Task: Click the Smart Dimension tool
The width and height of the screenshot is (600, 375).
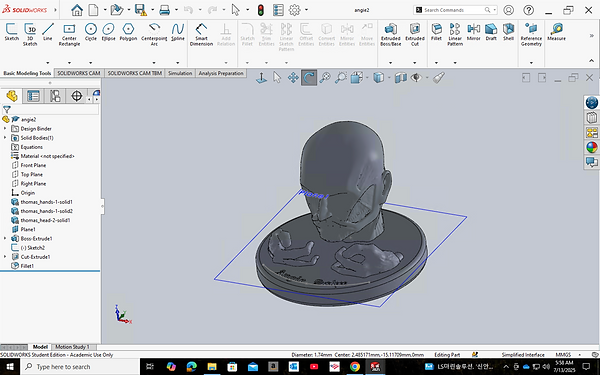Action: [x=201, y=34]
